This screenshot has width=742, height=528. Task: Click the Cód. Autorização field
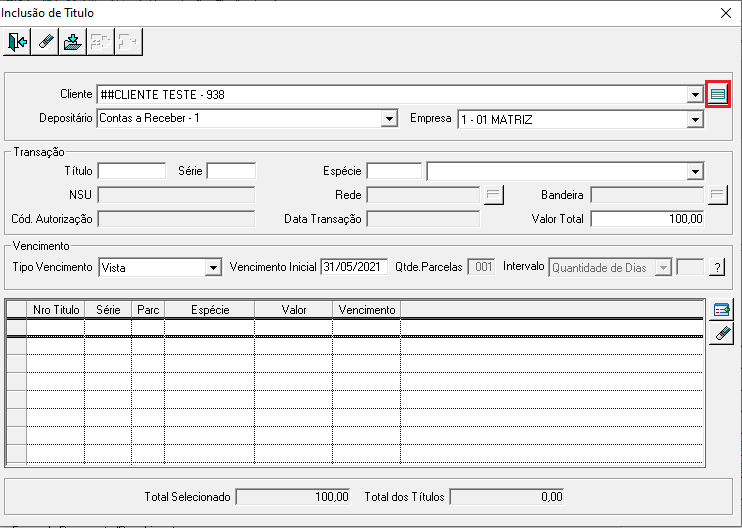176,219
